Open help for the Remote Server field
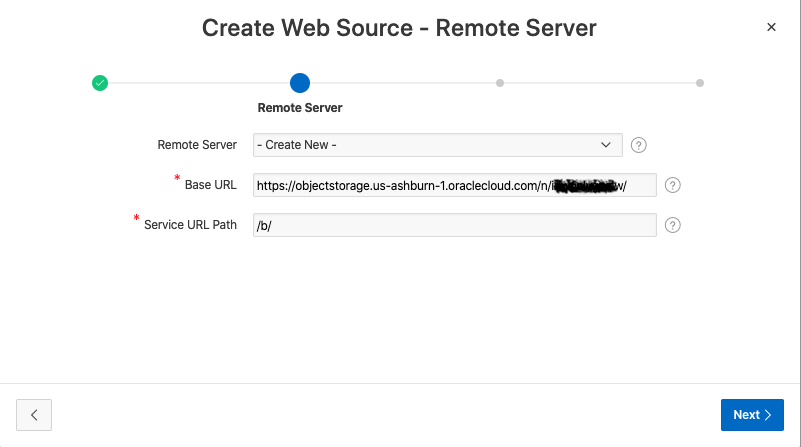 pos(639,145)
